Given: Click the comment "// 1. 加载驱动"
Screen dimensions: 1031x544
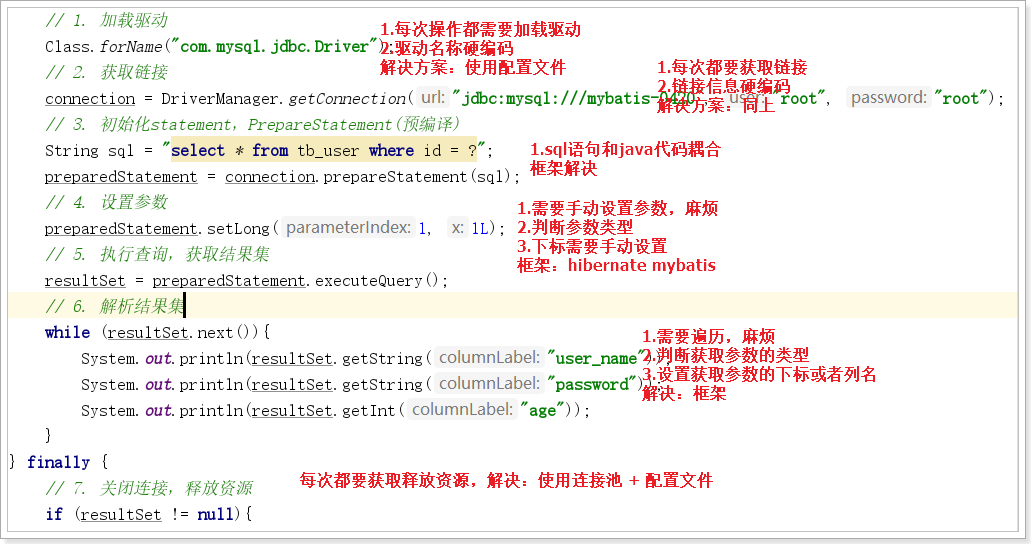Looking at the screenshot, I should coord(107,20).
